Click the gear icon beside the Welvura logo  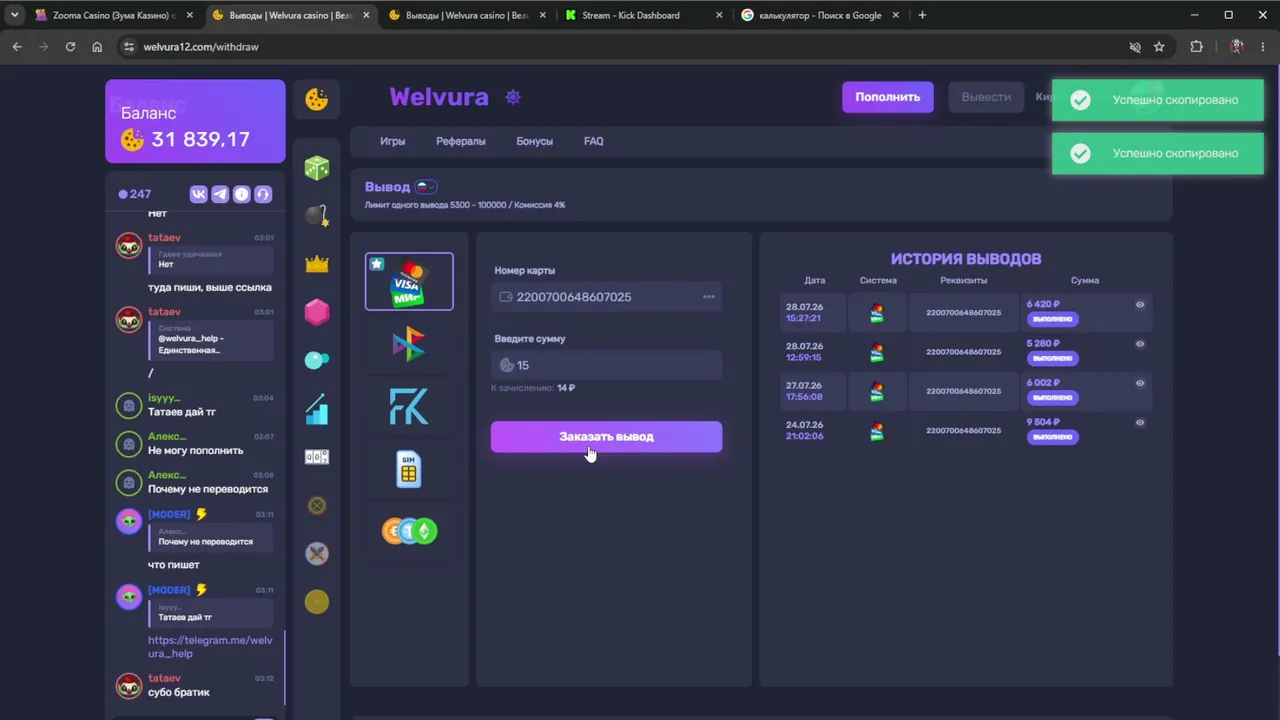(x=513, y=97)
